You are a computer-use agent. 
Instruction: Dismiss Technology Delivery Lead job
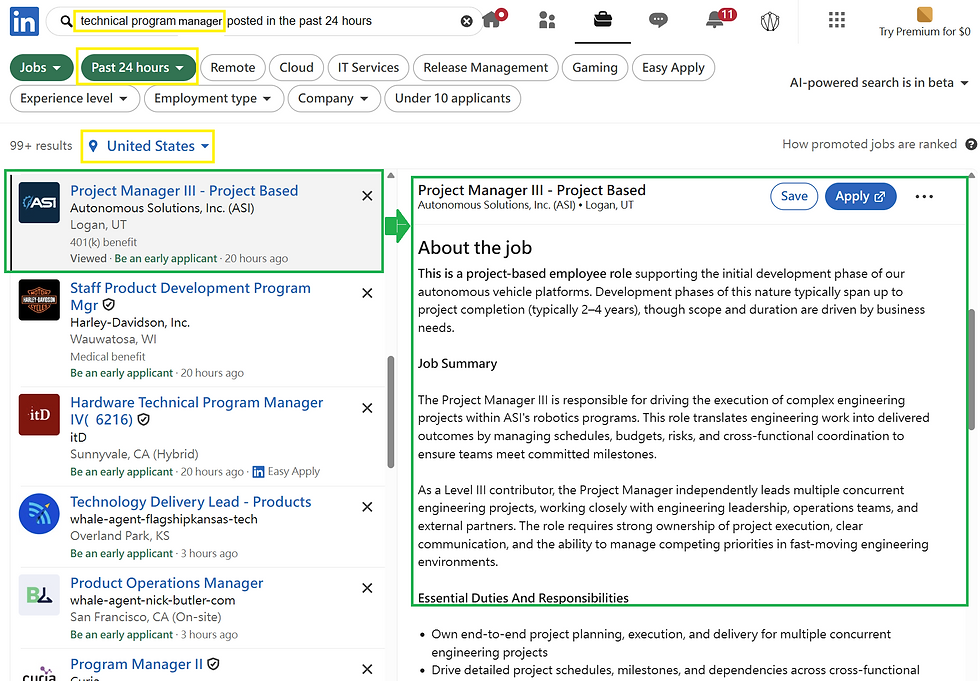tap(368, 507)
